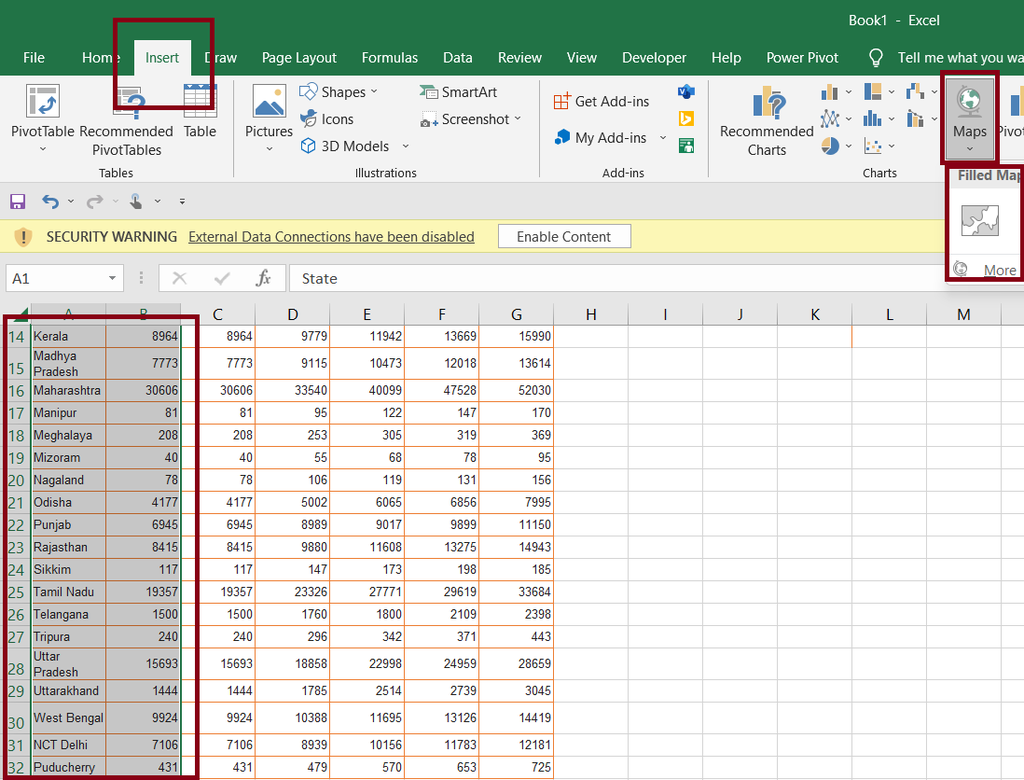Switch to the Insert ribbon tab

(x=162, y=57)
